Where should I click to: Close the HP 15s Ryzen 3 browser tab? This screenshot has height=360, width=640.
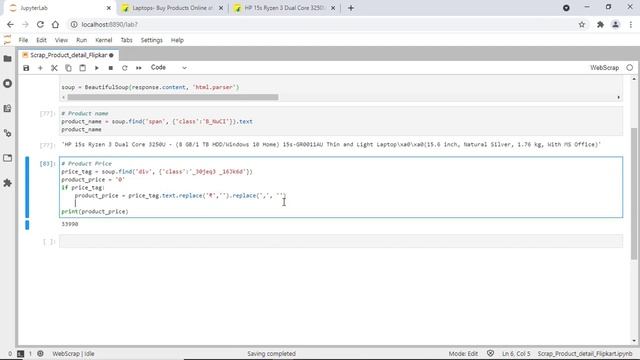333,8
